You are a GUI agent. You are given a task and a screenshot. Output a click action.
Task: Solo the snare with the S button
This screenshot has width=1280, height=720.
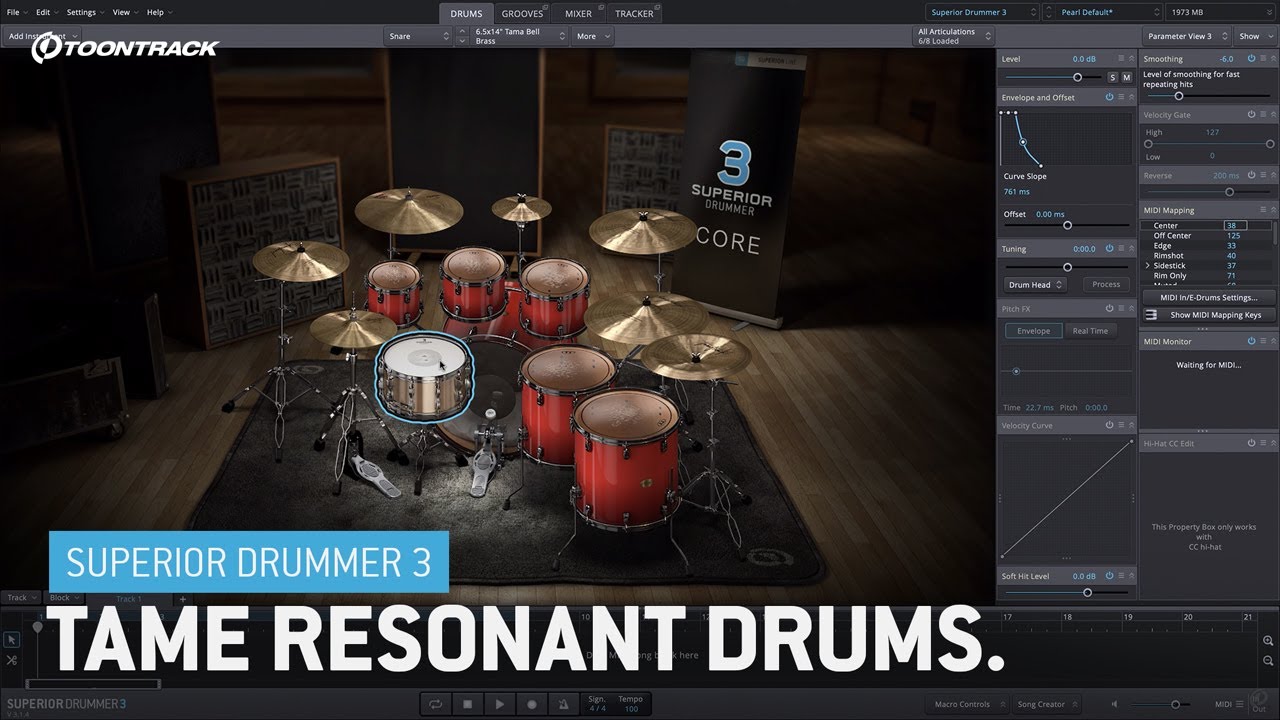coord(1112,77)
